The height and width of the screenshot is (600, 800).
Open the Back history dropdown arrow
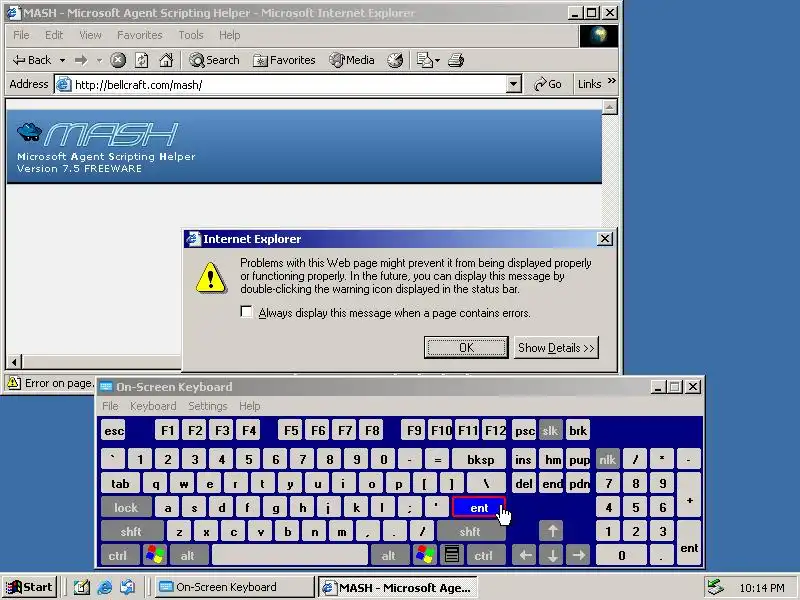pyautogui.click(x=62, y=60)
